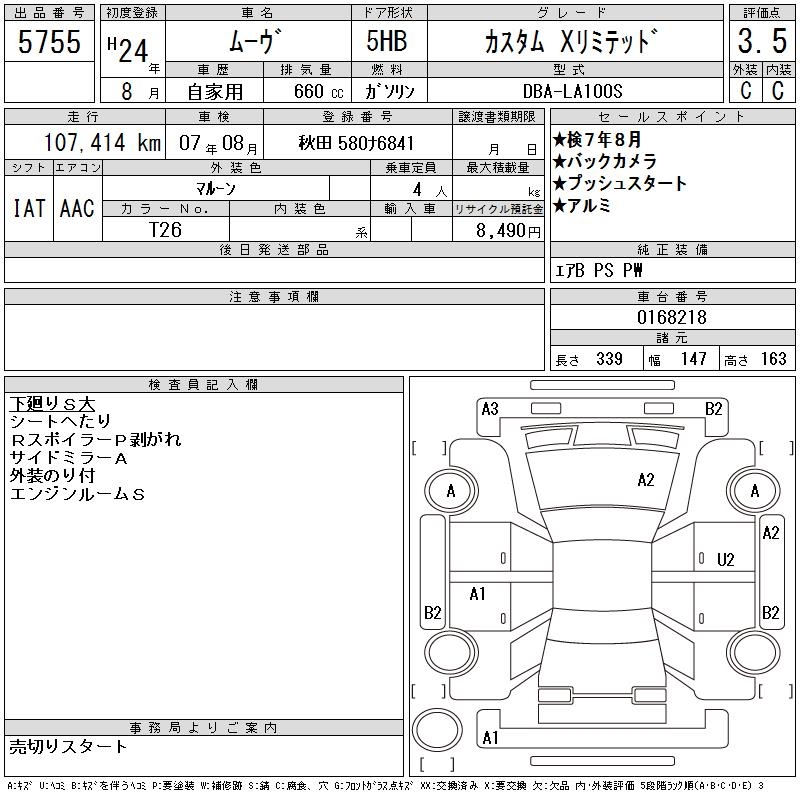Screen dimensions: 800x800
Task: Click the displacement value 660 cc
Action: click(x=318, y=92)
